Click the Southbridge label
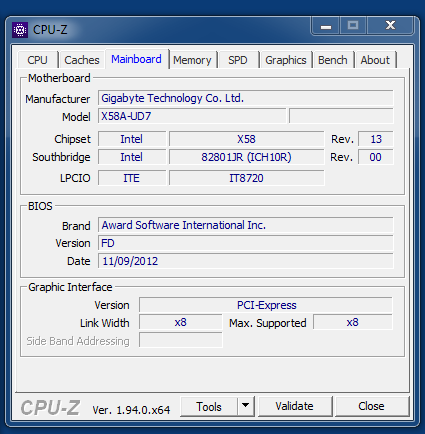This screenshot has height=434, width=425. [x=61, y=157]
